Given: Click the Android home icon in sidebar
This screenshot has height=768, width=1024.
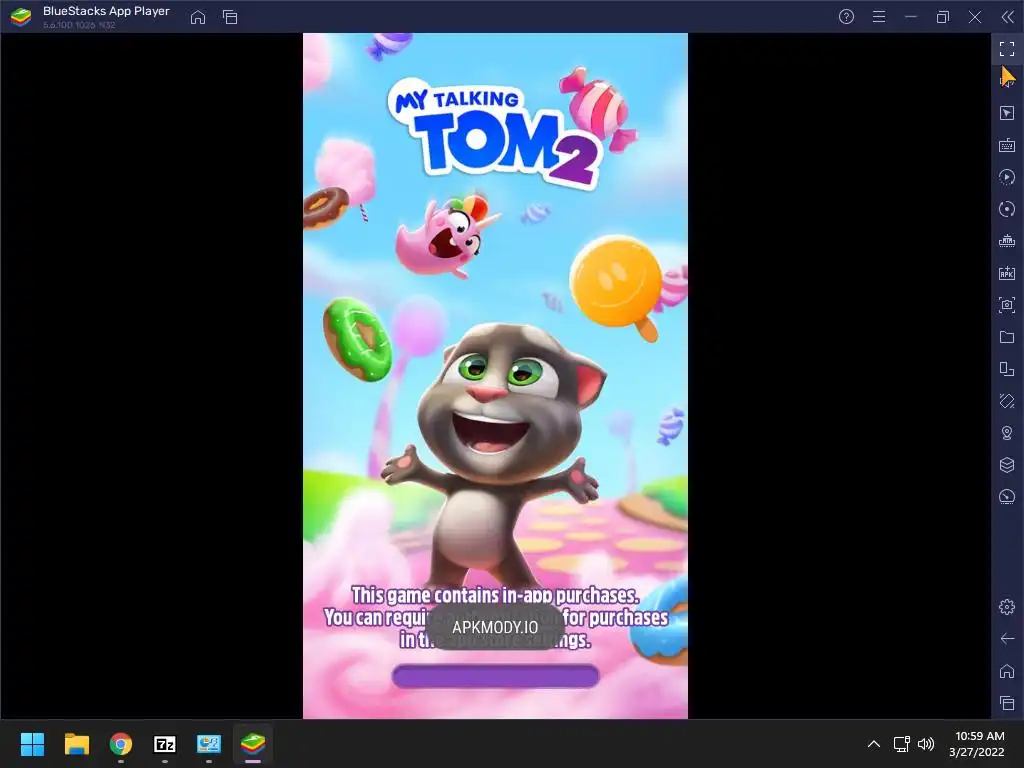Looking at the screenshot, I should click(x=1007, y=671).
